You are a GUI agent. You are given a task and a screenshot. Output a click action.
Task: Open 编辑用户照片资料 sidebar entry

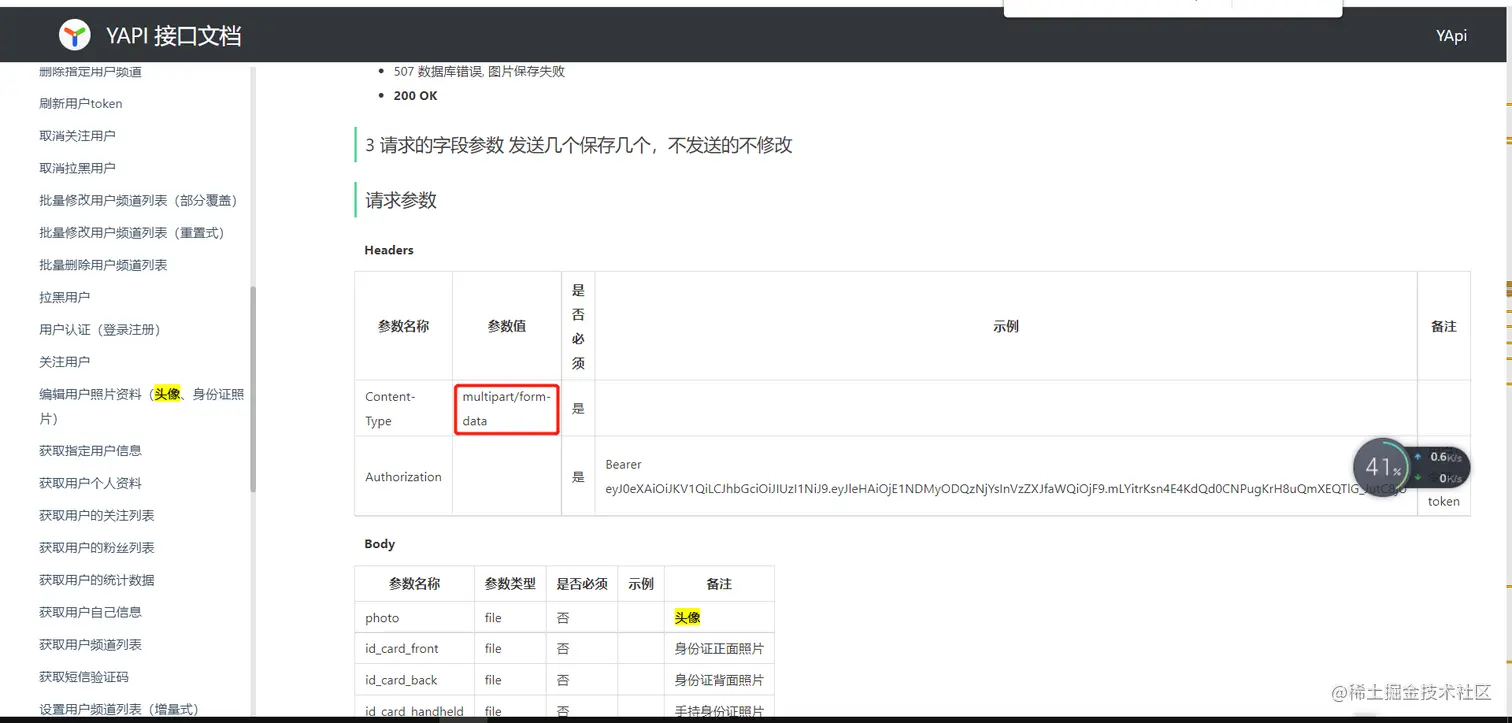tap(141, 406)
